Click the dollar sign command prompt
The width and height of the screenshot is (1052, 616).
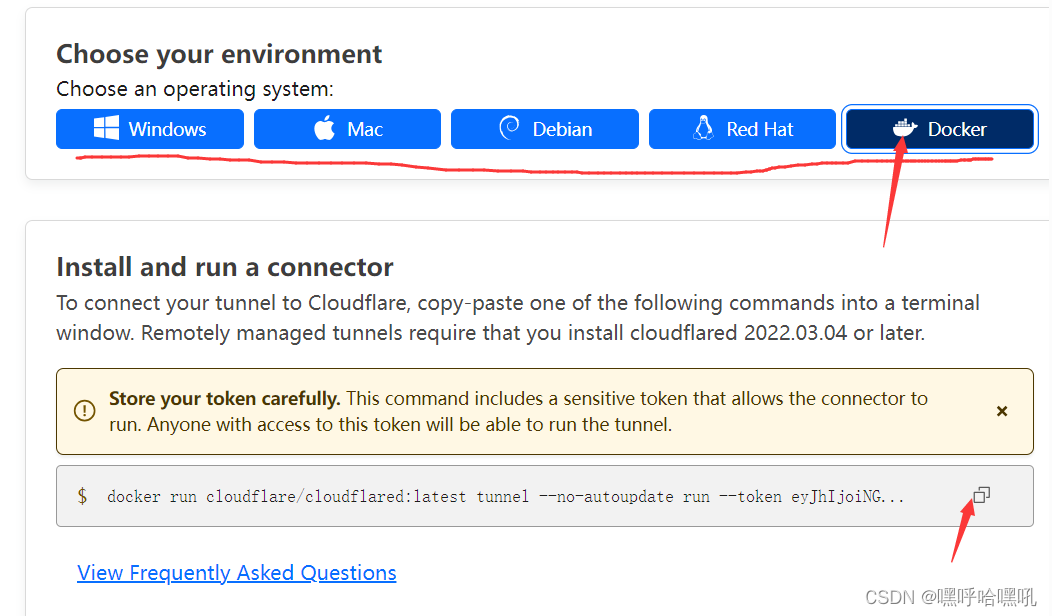pos(82,496)
